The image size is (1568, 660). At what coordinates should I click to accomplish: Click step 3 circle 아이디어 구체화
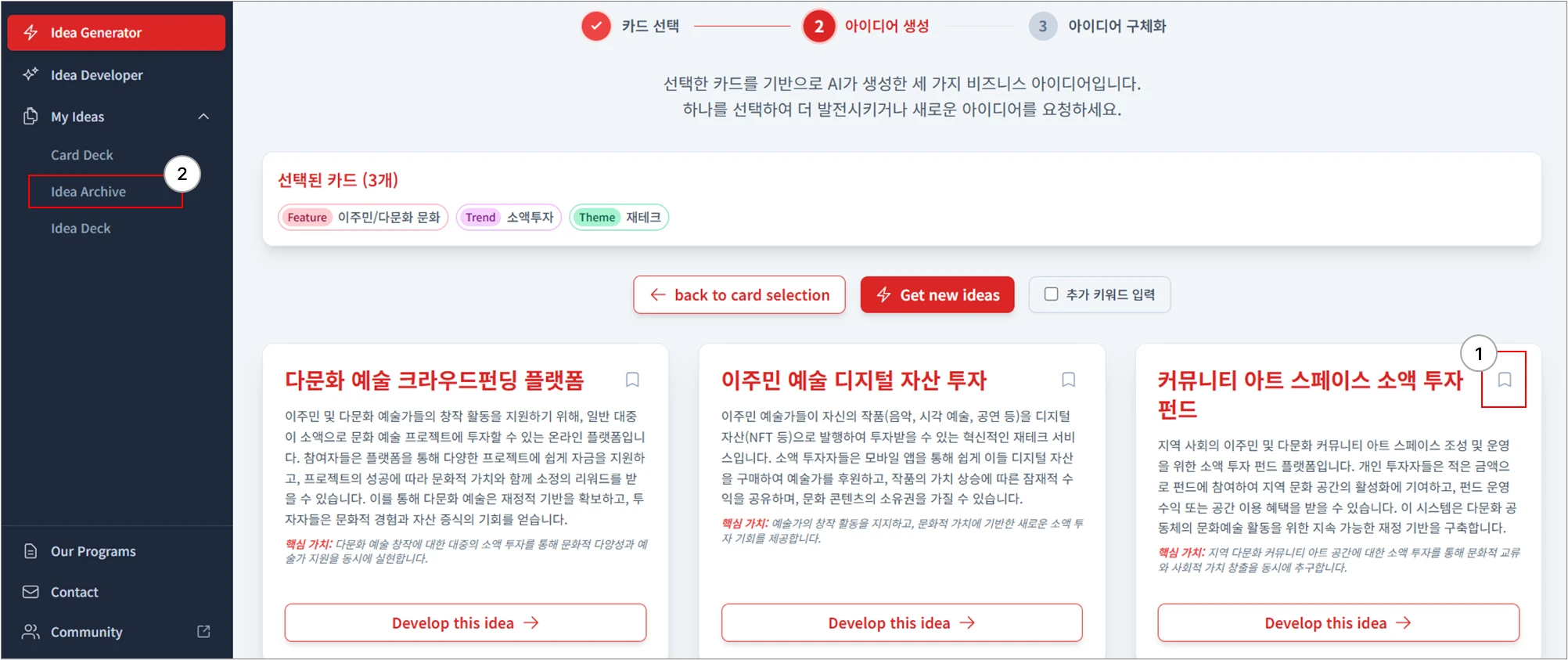tap(1042, 26)
